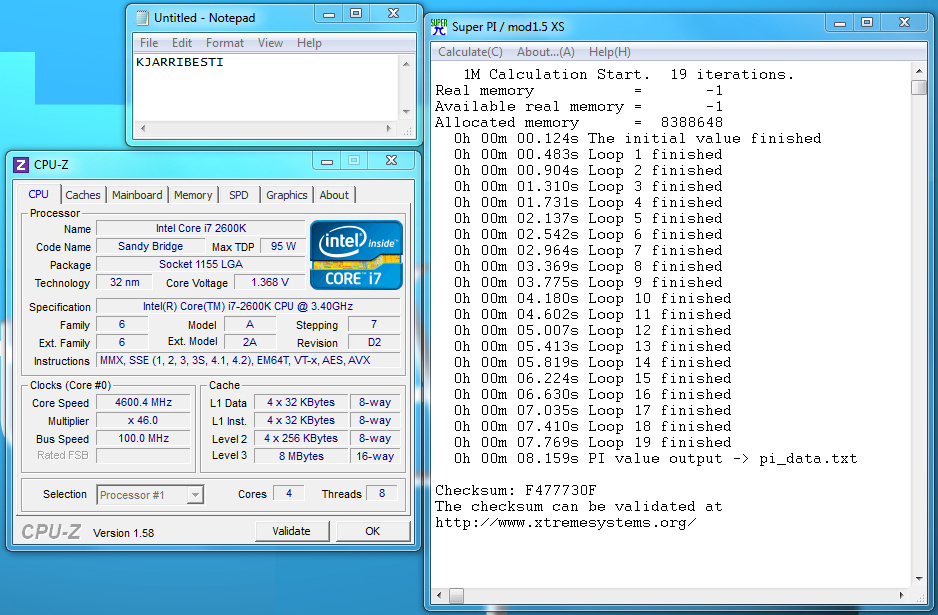Screen dimensions: 938x615
Task: Open the Calculate(C) menu in Super PI
Action: pos(470,52)
